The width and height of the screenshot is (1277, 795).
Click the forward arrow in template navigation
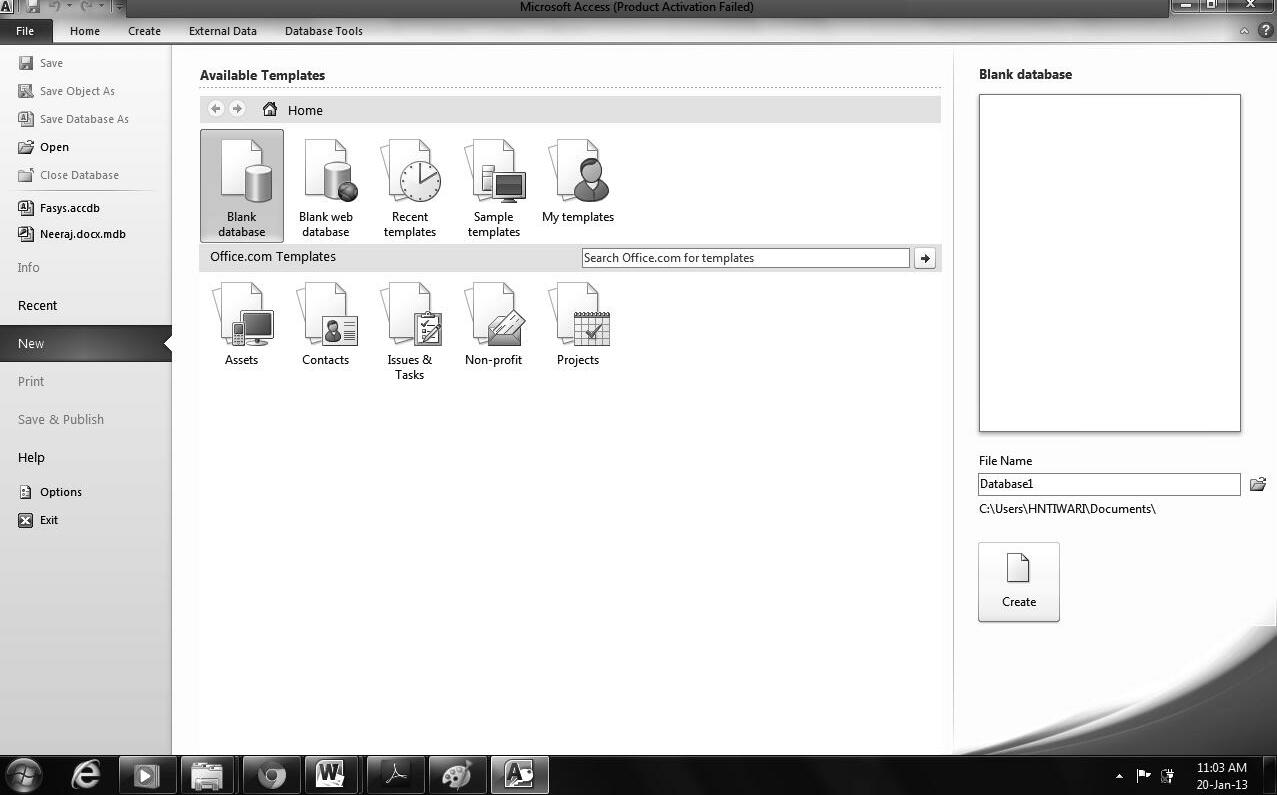click(x=237, y=109)
